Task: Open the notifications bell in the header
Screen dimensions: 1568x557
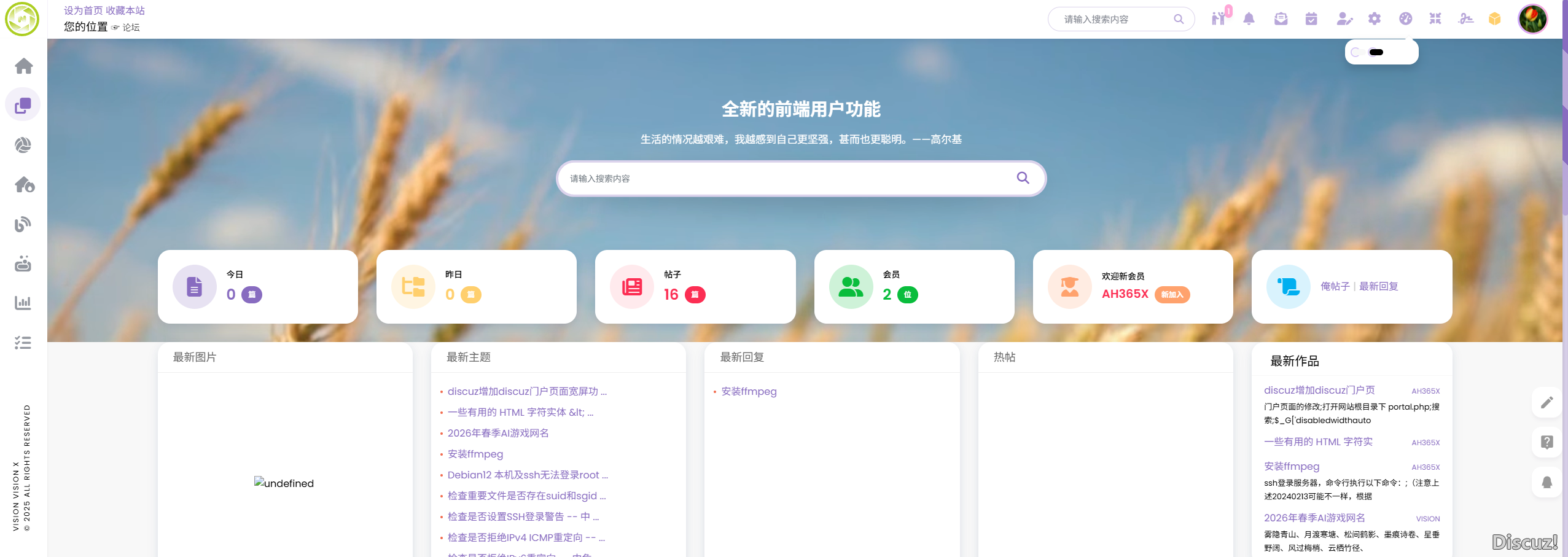Action: point(1249,19)
